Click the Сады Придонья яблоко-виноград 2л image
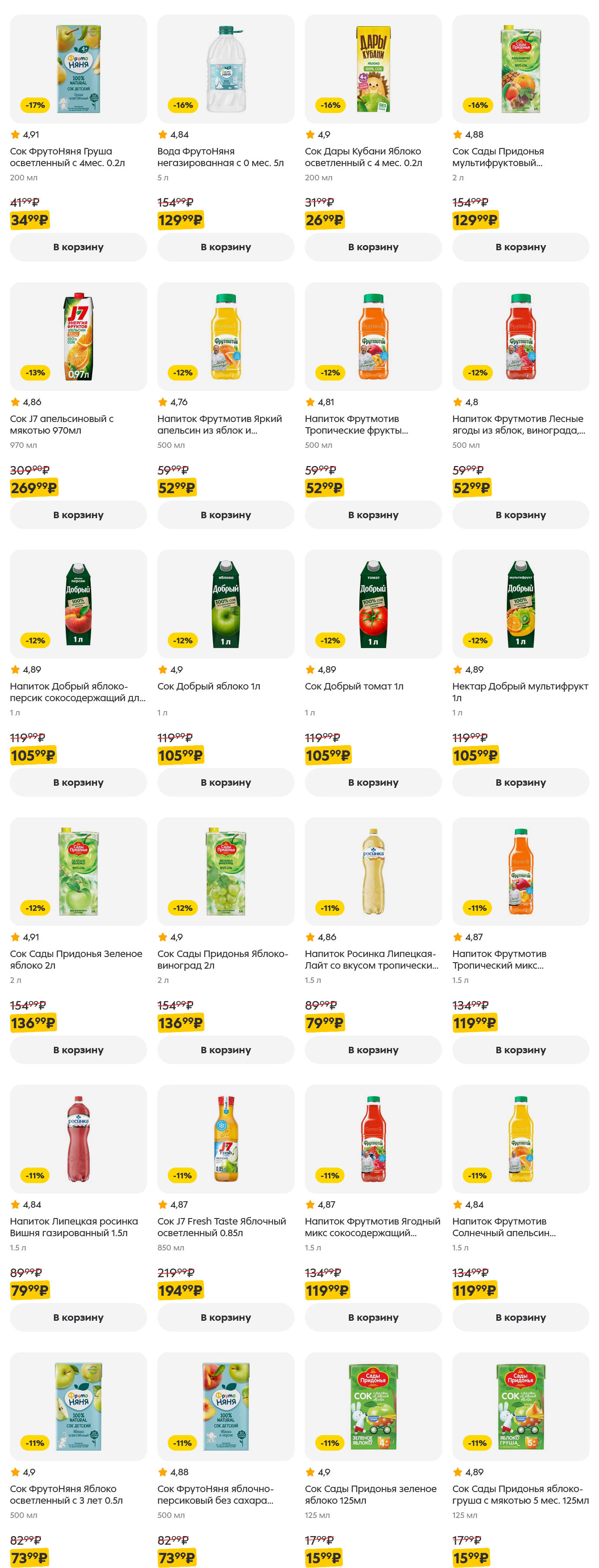The width and height of the screenshot is (599, 1568). tap(226, 871)
